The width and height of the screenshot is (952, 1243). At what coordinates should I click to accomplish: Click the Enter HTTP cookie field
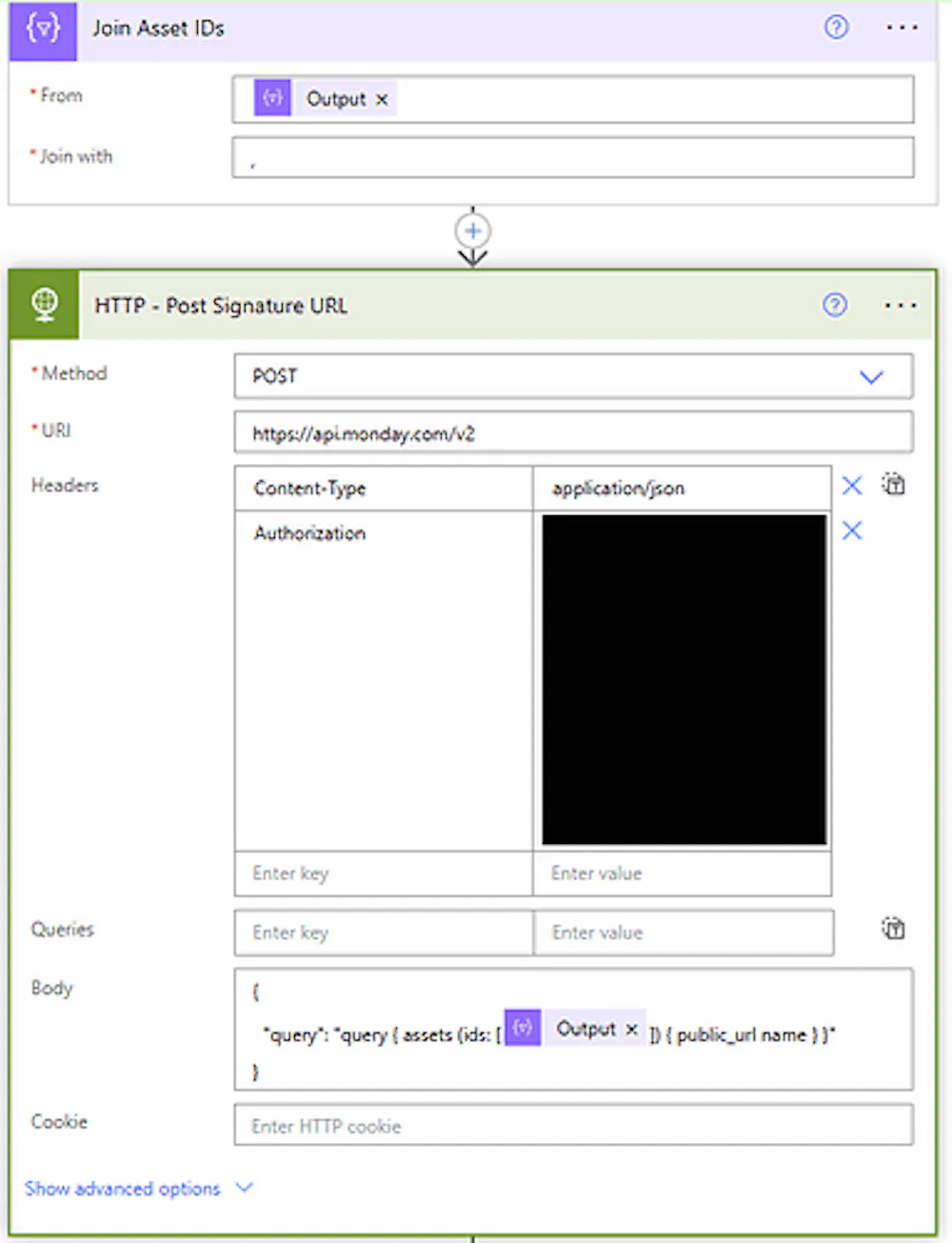click(x=573, y=1126)
